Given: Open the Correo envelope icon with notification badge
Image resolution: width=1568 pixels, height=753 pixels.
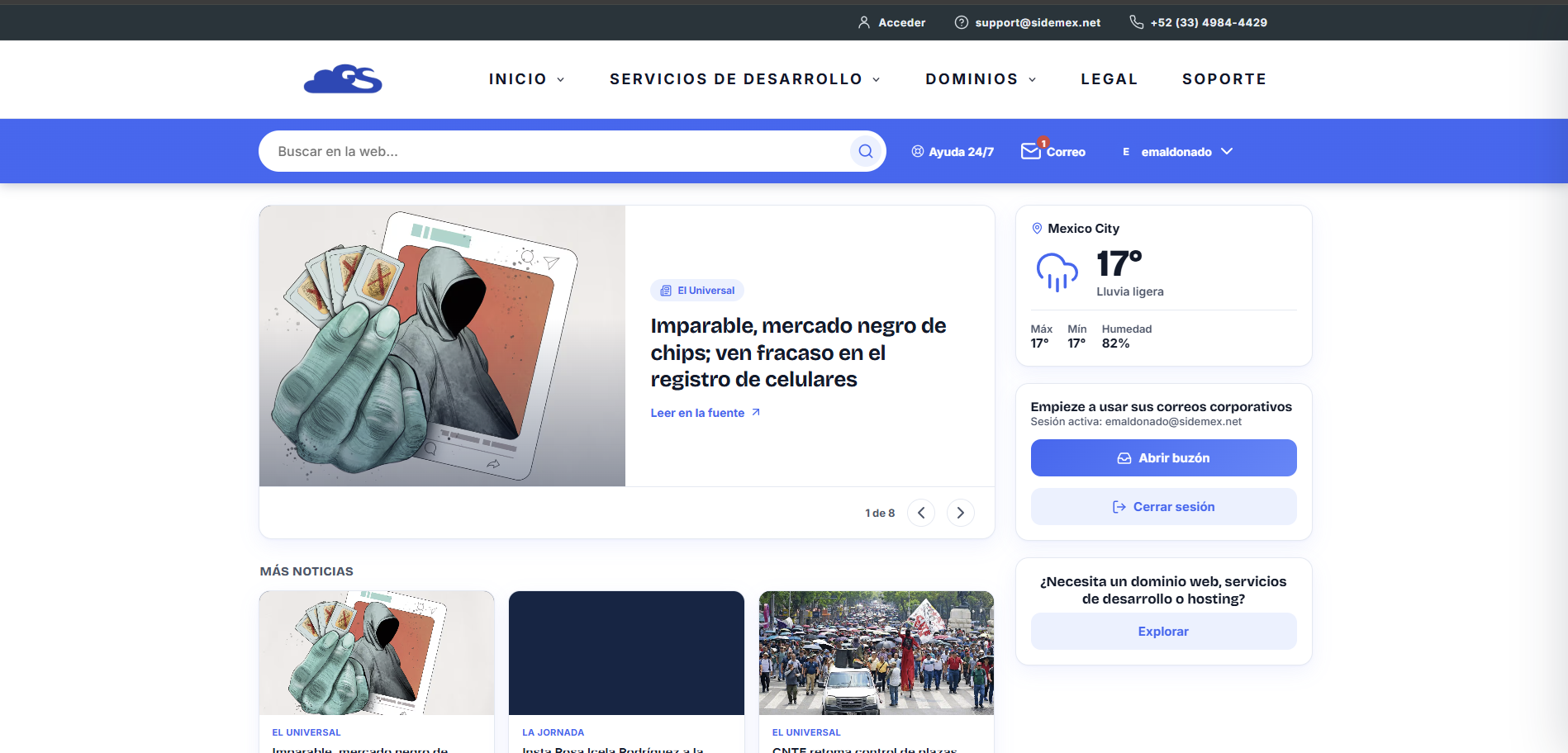Looking at the screenshot, I should (1032, 149).
